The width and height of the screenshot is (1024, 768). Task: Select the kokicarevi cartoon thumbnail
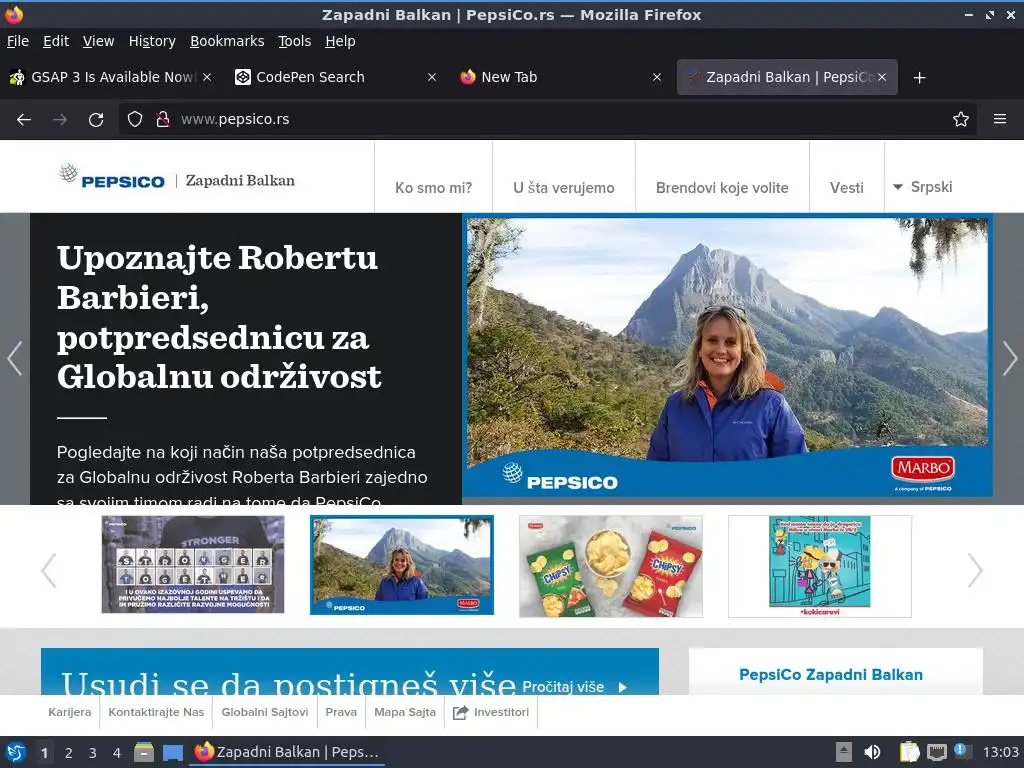click(820, 566)
